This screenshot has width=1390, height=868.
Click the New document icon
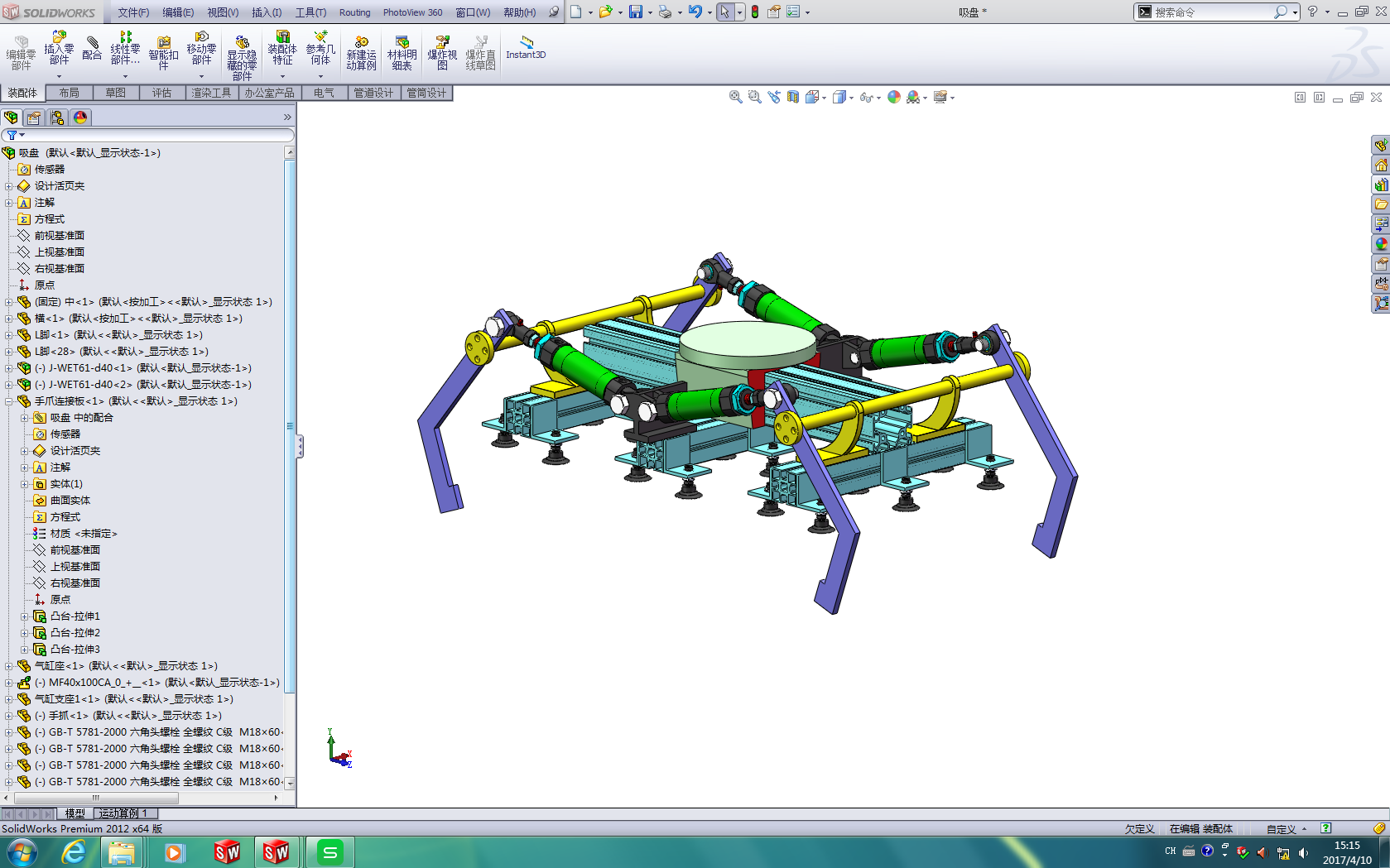click(x=576, y=12)
